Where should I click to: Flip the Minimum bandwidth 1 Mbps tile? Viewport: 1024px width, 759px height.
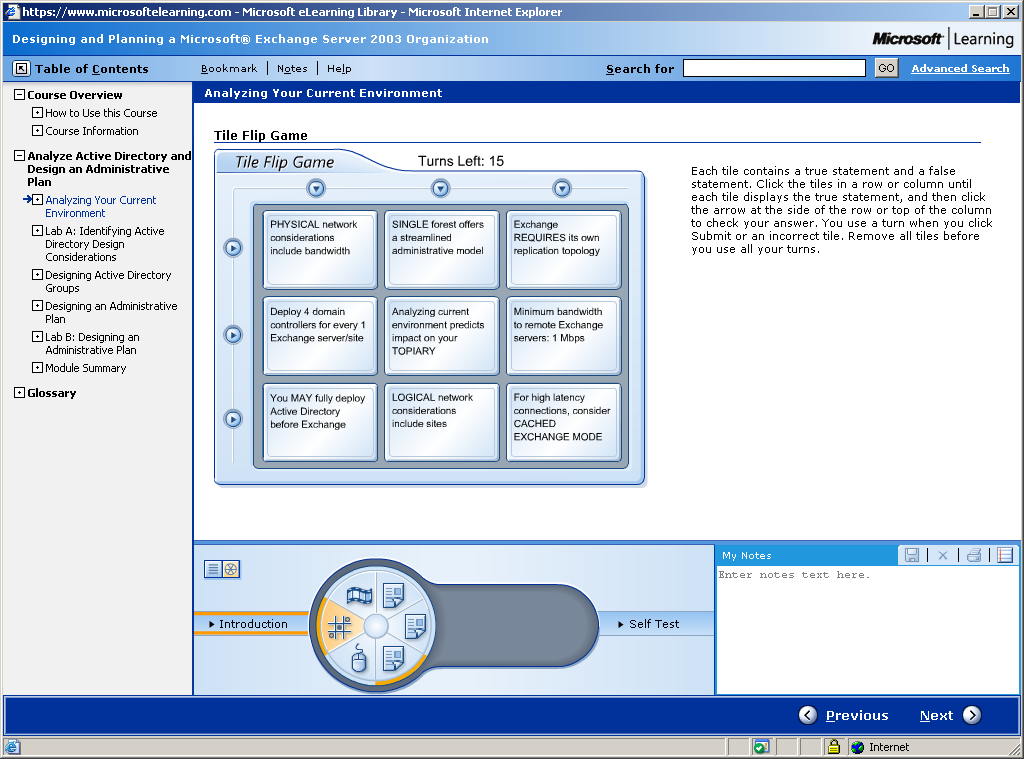click(564, 336)
